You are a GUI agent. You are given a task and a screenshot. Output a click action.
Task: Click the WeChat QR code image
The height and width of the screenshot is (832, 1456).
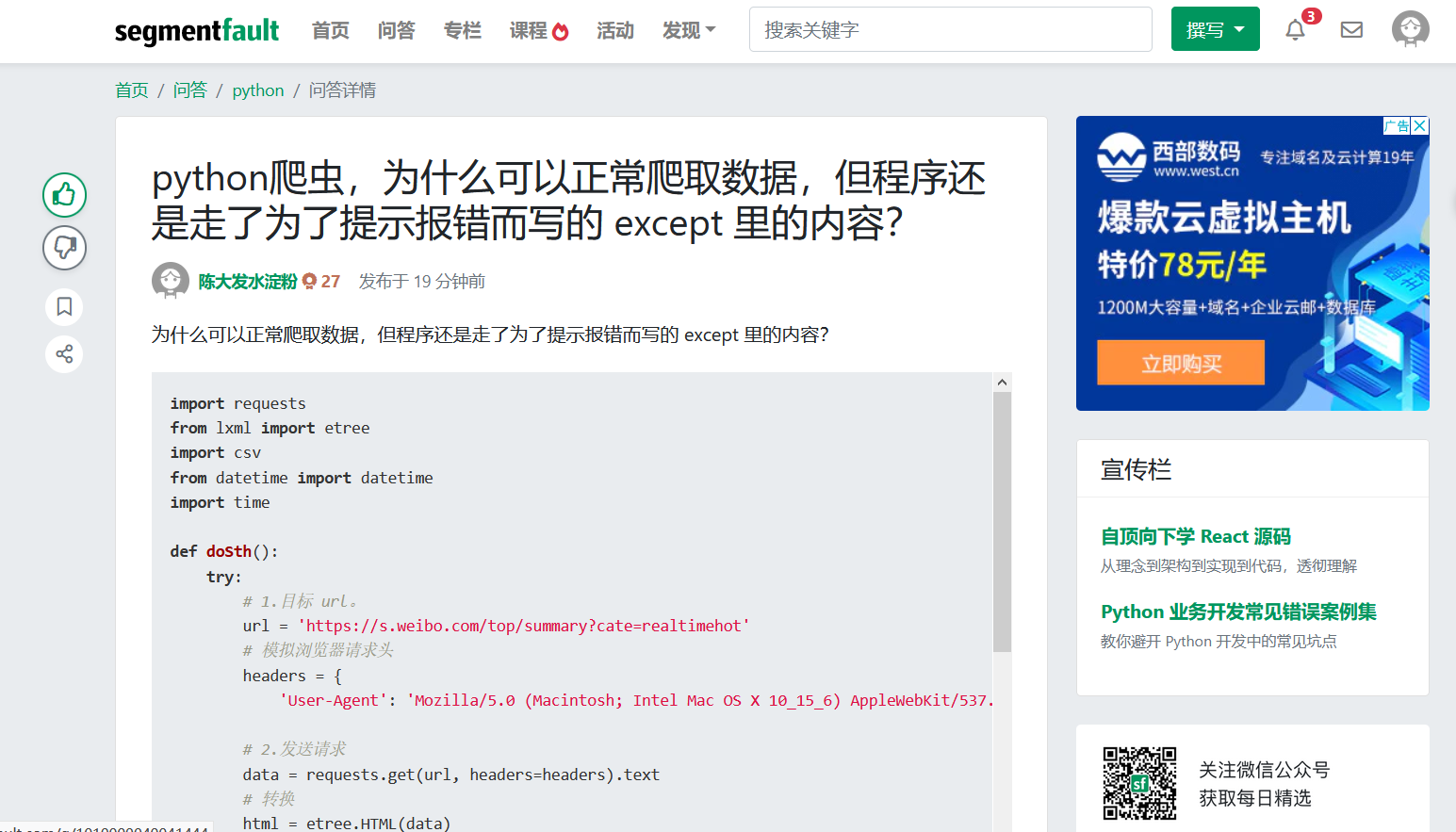click(1139, 783)
